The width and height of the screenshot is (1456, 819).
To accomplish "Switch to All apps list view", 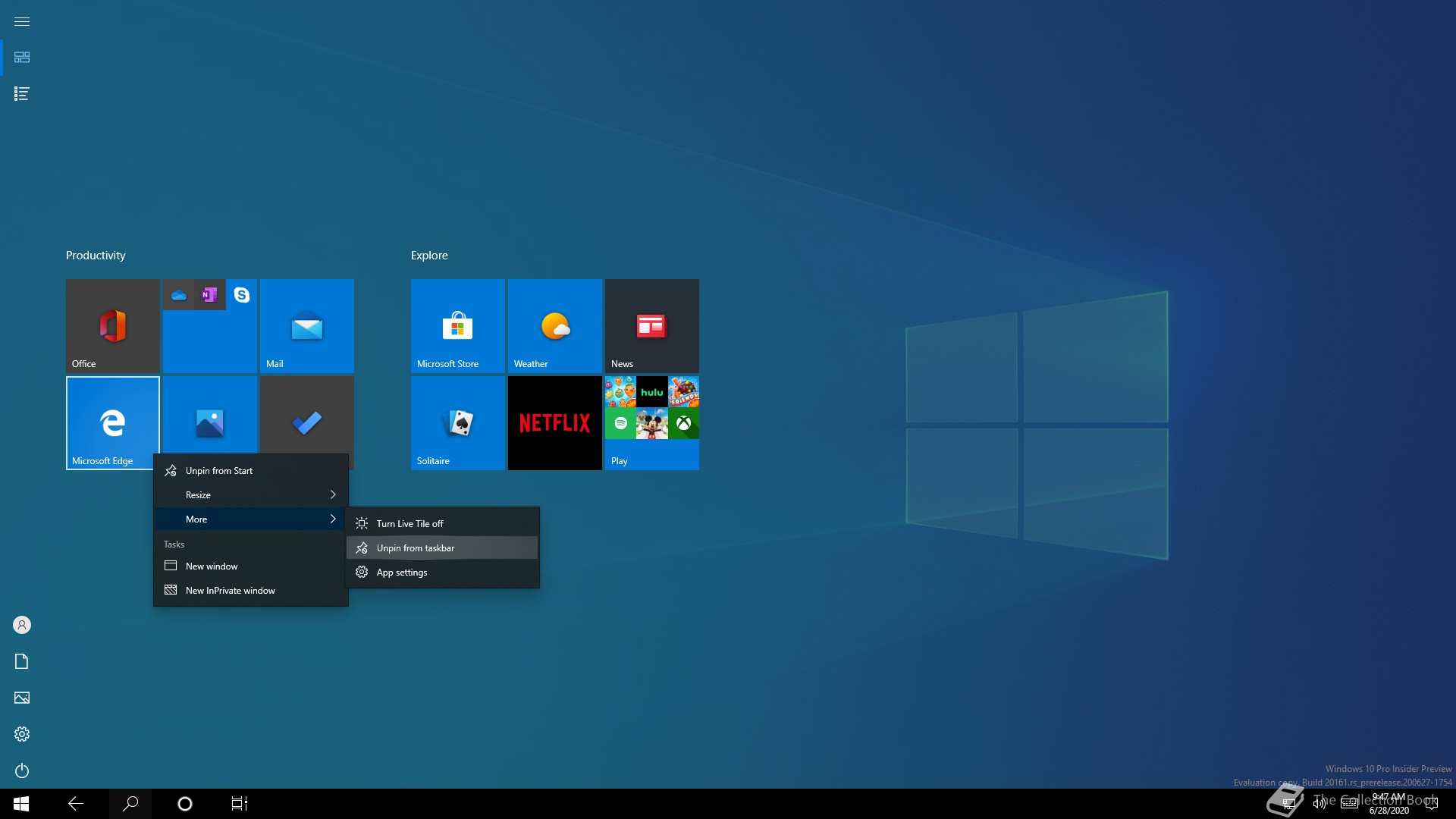I will (x=22, y=94).
